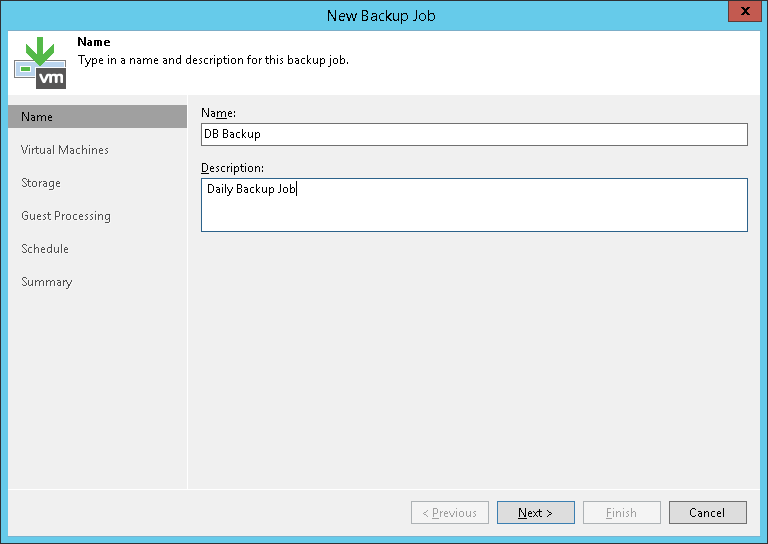The width and height of the screenshot is (768, 544).
Task: Open the Storage wizard step
Action: (x=41, y=183)
